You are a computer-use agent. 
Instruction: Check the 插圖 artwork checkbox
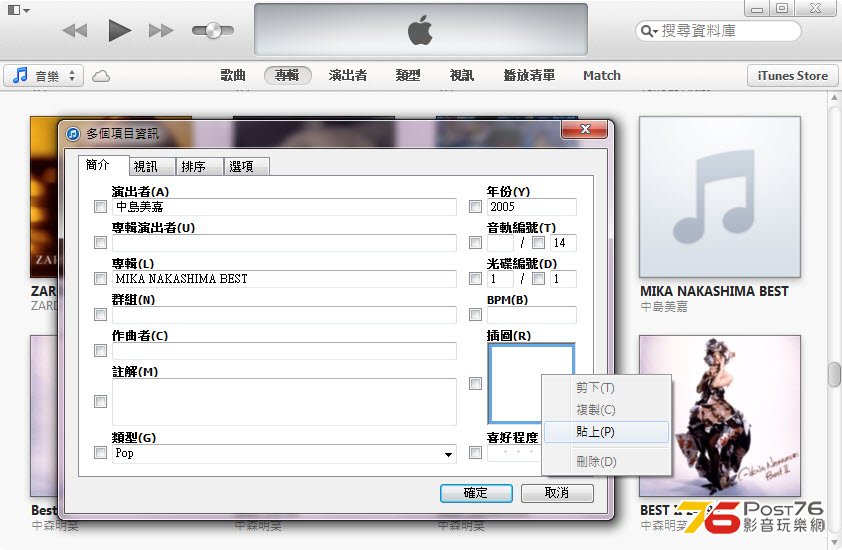tap(475, 383)
